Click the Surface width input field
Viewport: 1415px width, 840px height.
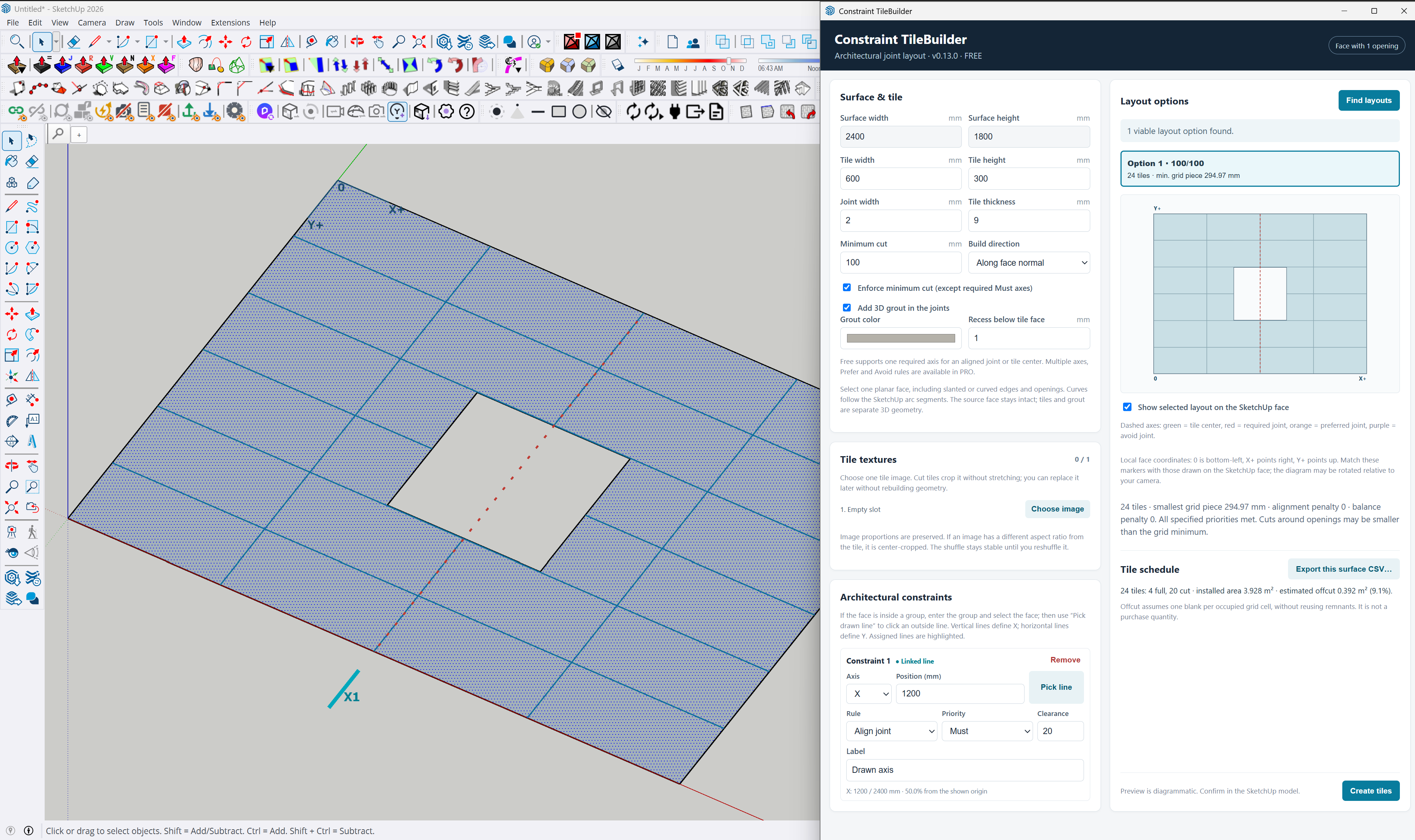point(900,137)
